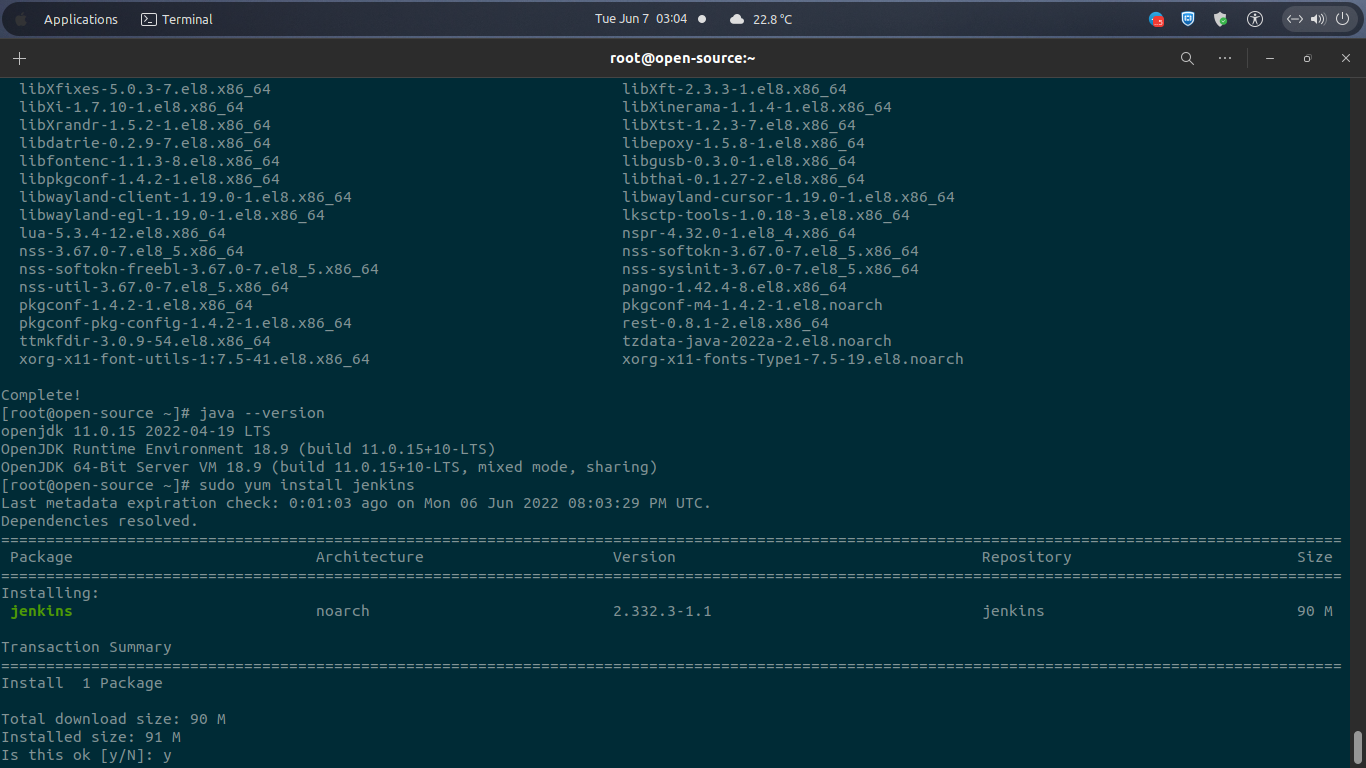Click the 90 M size value in table
Viewport: 1366px width, 768px height.
tap(1315, 611)
